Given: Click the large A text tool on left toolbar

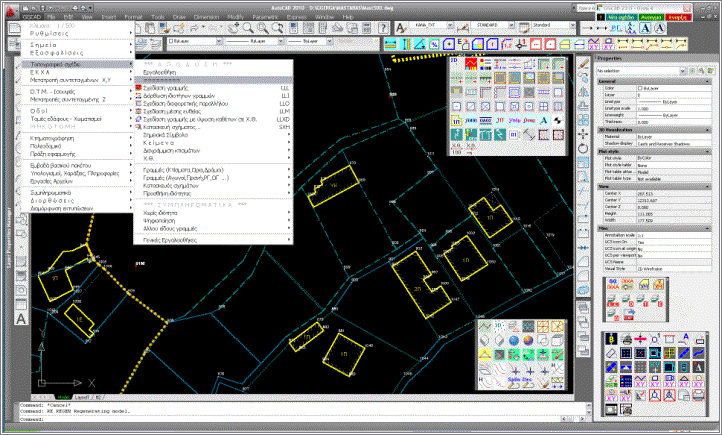Looking at the screenshot, I should click(x=20, y=319).
